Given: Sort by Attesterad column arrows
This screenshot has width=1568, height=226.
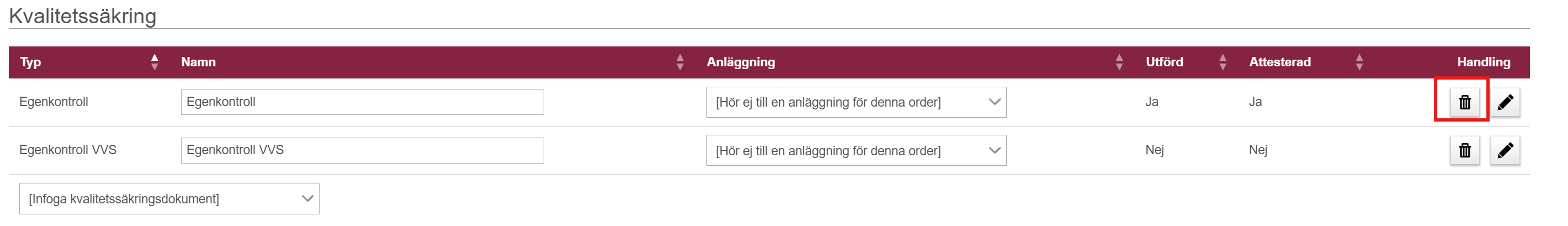Looking at the screenshot, I should tap(1359, 62).
